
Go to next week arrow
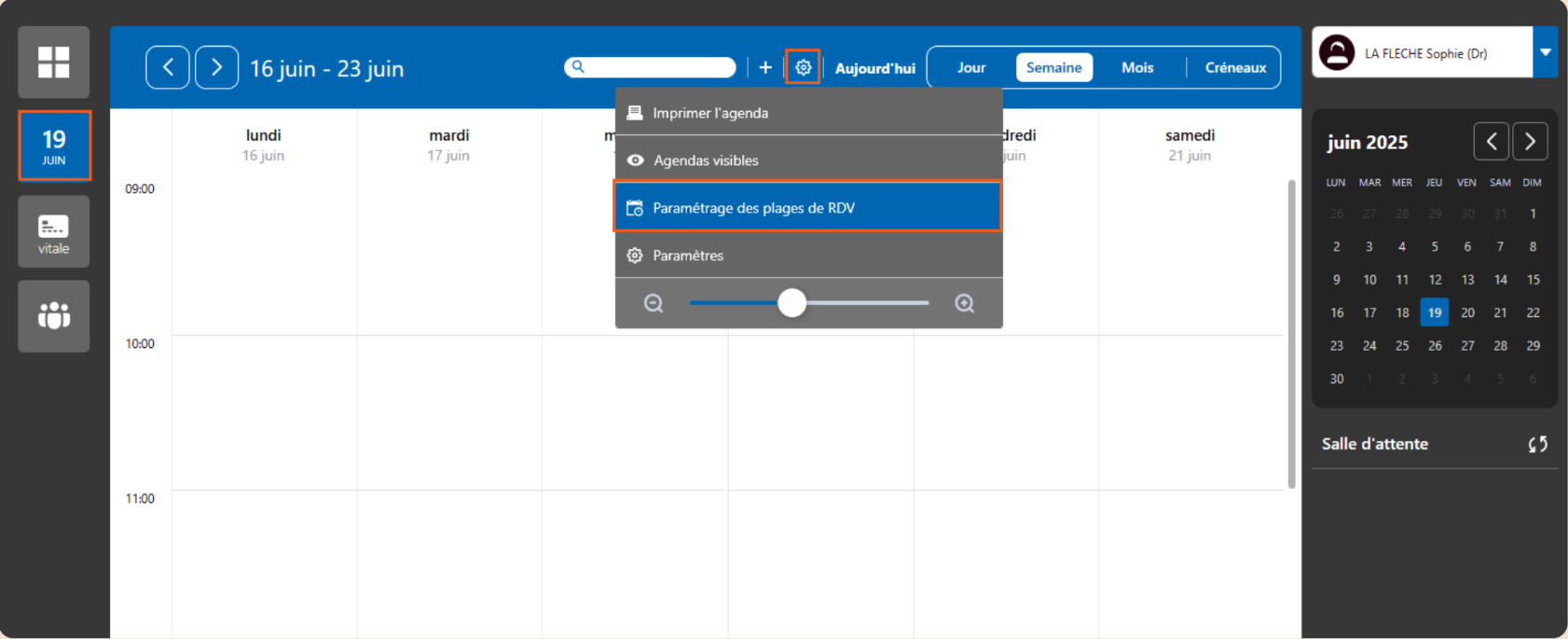pos(216,67)
